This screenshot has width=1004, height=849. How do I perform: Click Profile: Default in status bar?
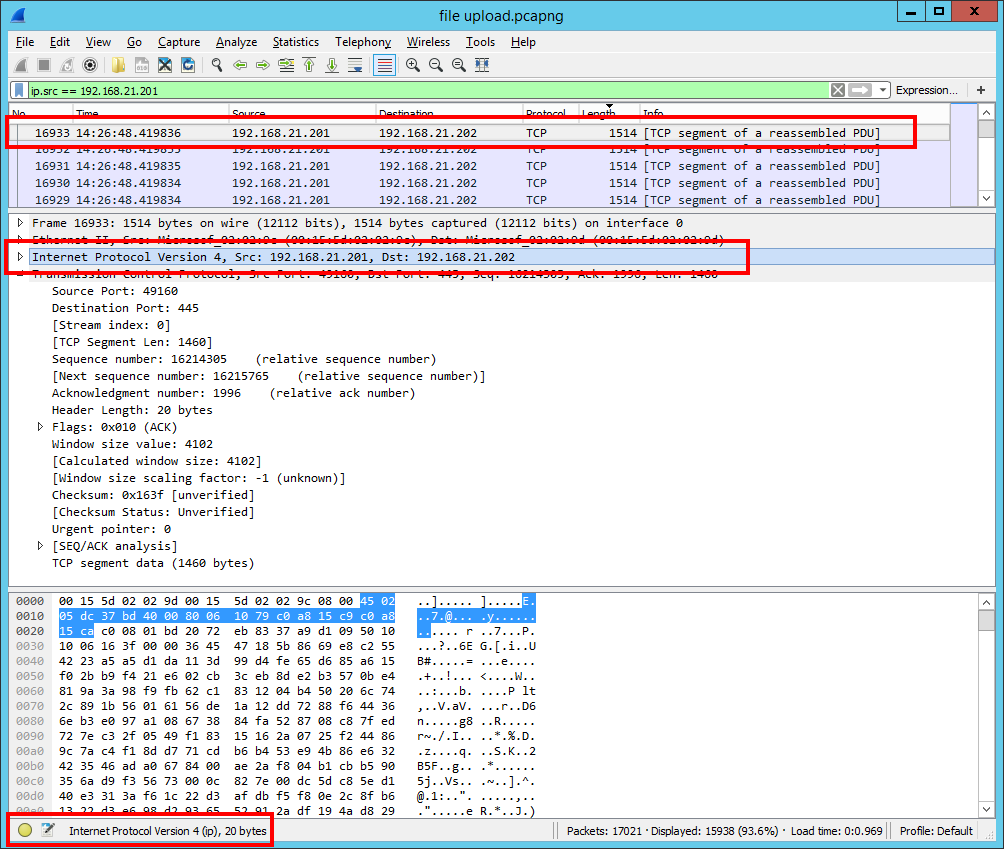click(x=935, y=831)
